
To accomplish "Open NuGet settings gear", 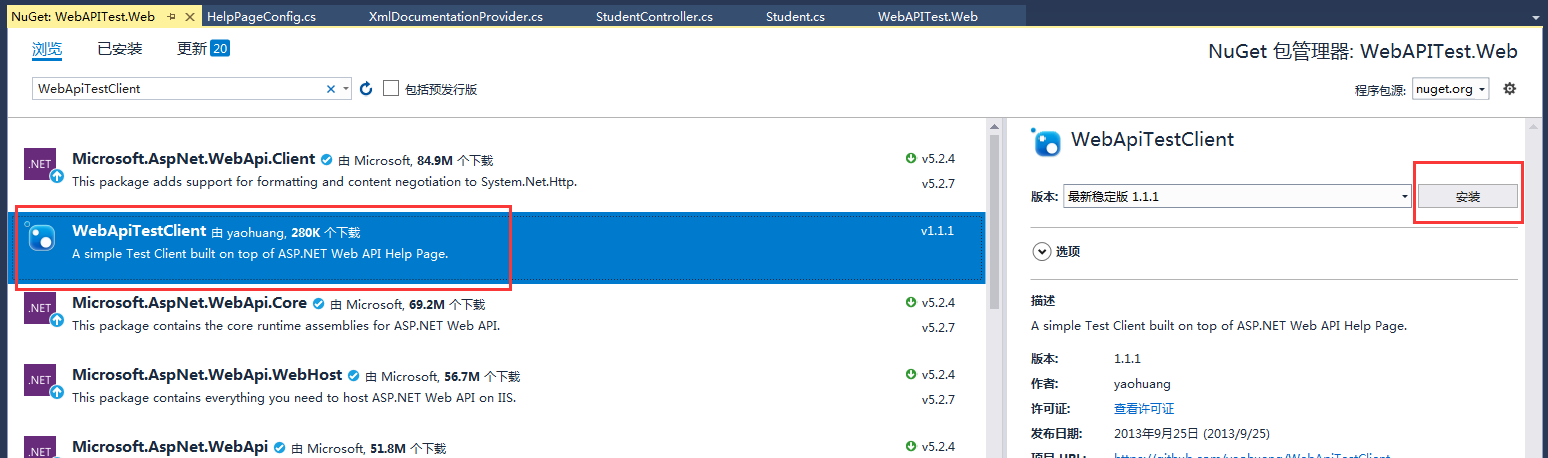I will (1510, 88).
